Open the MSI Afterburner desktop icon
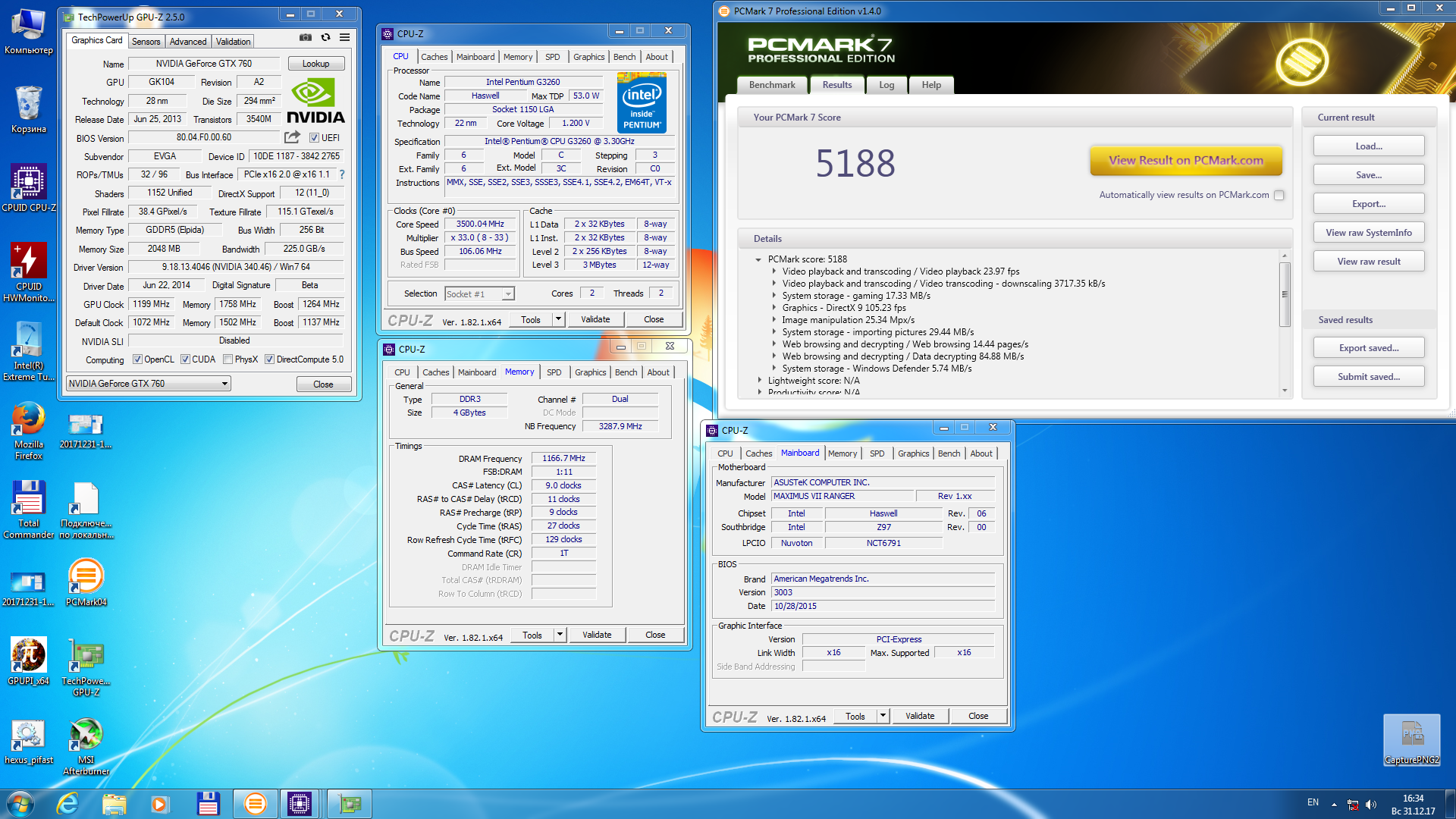The width and height of the screenshot is (1456, 819). [x=86, y=745]
